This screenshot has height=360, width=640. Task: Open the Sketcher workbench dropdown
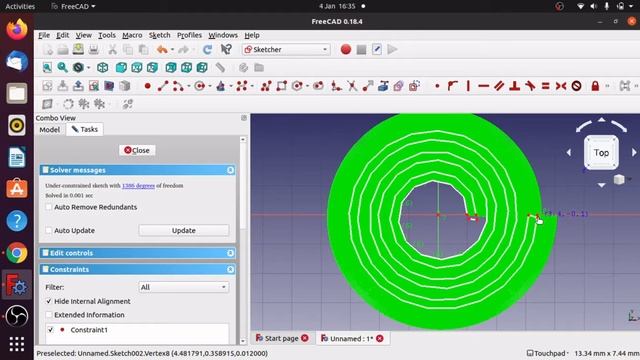pos(286,49)
